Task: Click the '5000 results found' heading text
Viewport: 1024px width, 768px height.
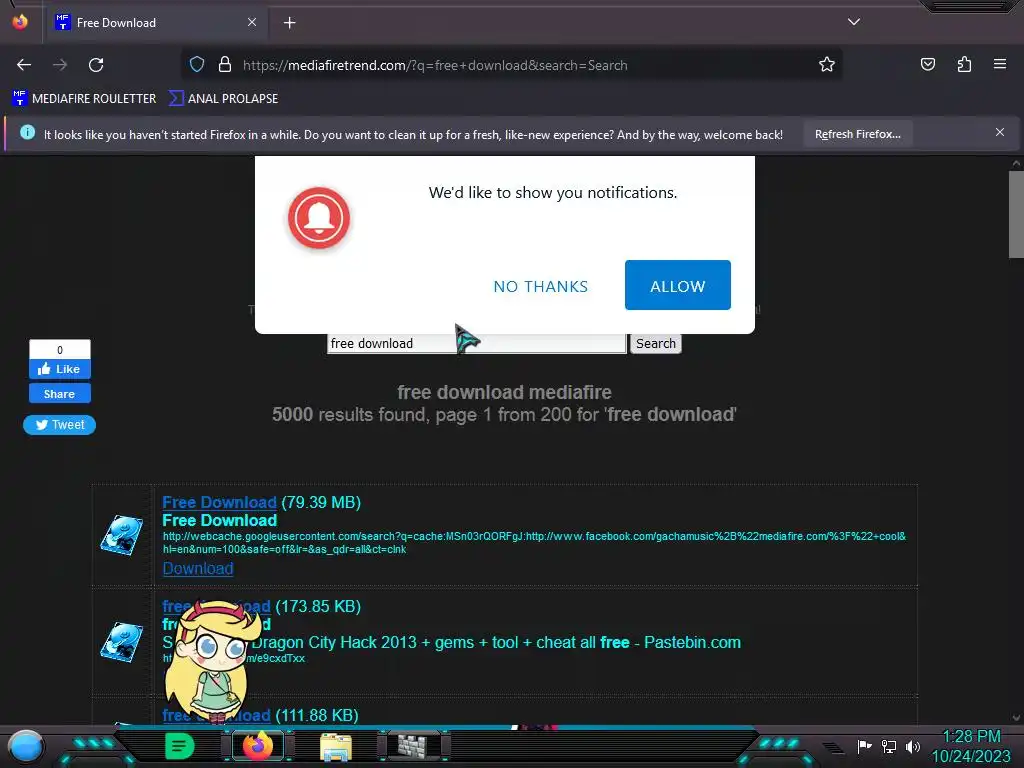Action: pyautogui.click(x=504, y=415)
